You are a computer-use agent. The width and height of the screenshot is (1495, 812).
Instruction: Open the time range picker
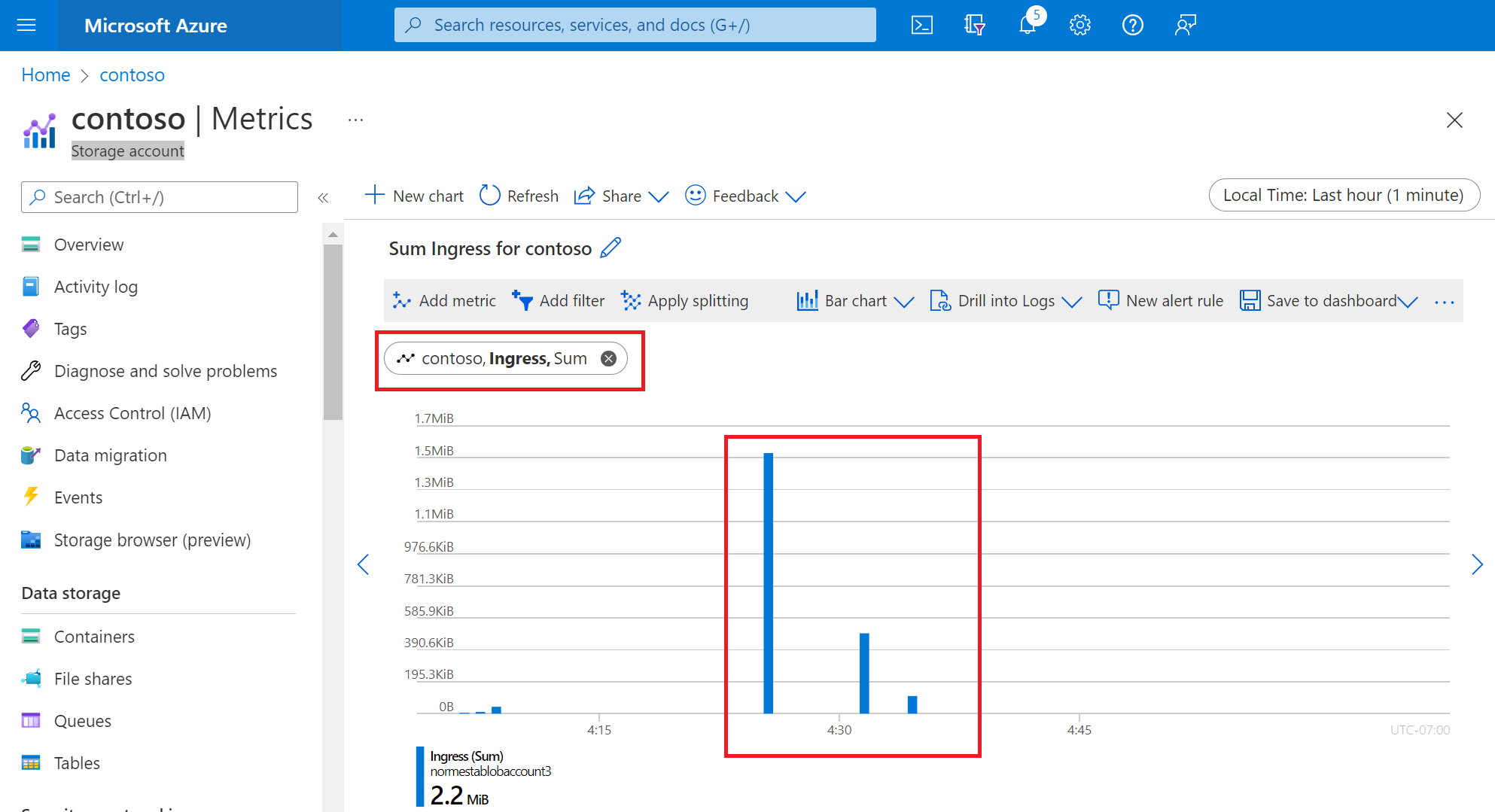[x=1344, y=196]
